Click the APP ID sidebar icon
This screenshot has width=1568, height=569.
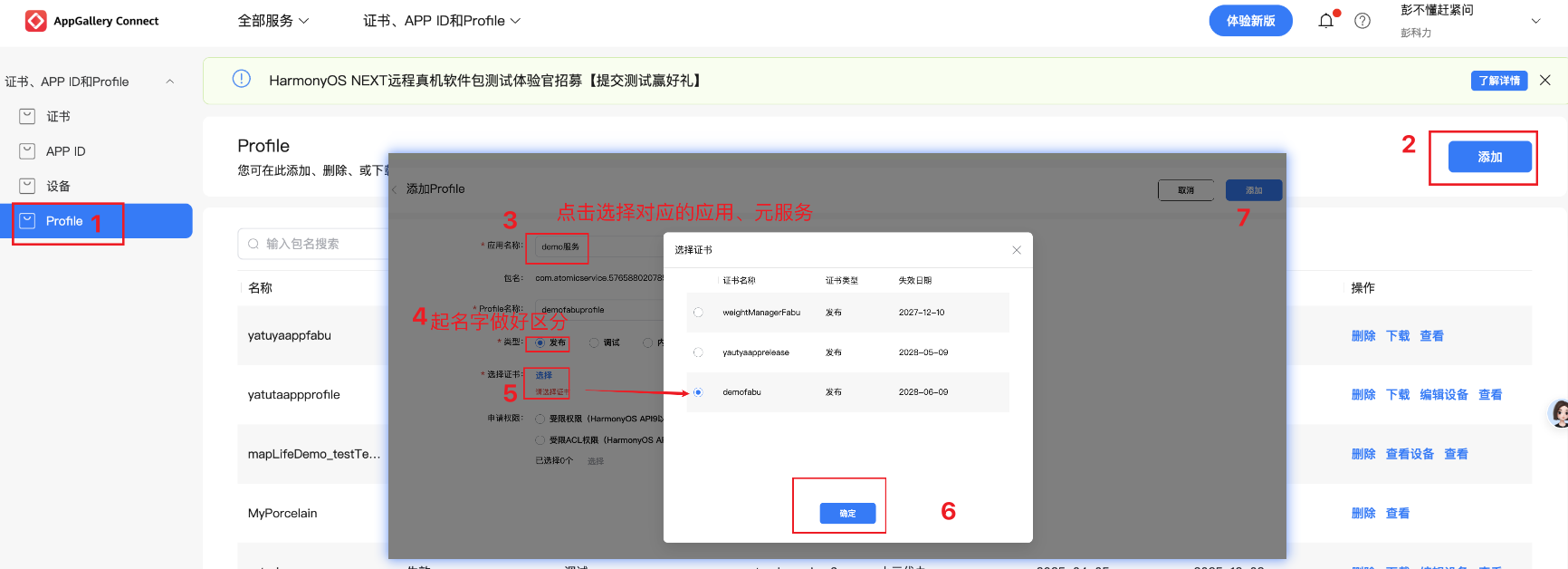[x=27, y=151]
